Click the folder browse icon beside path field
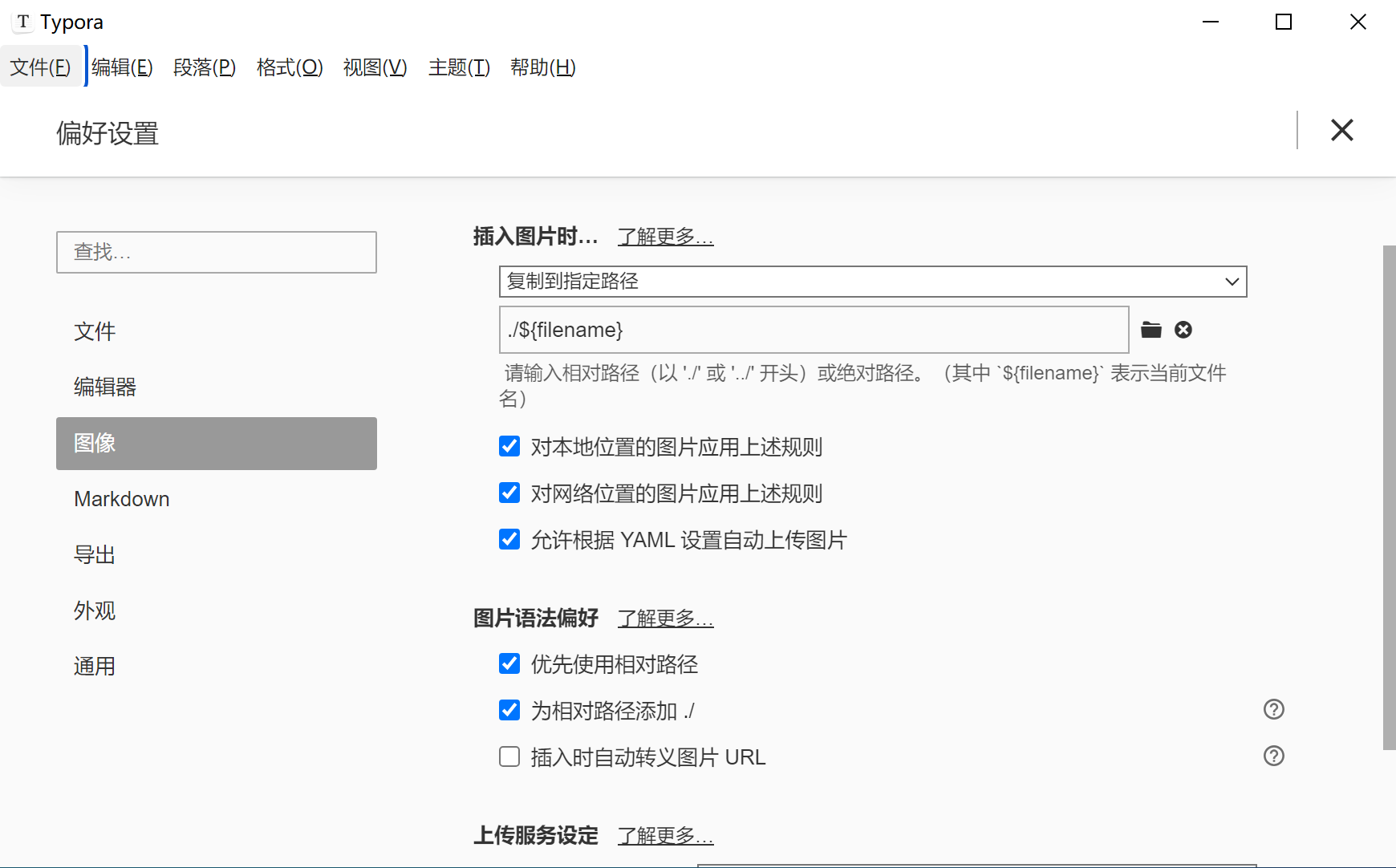This screenshot has width=1396, height=868. (x=1151, y=330)
